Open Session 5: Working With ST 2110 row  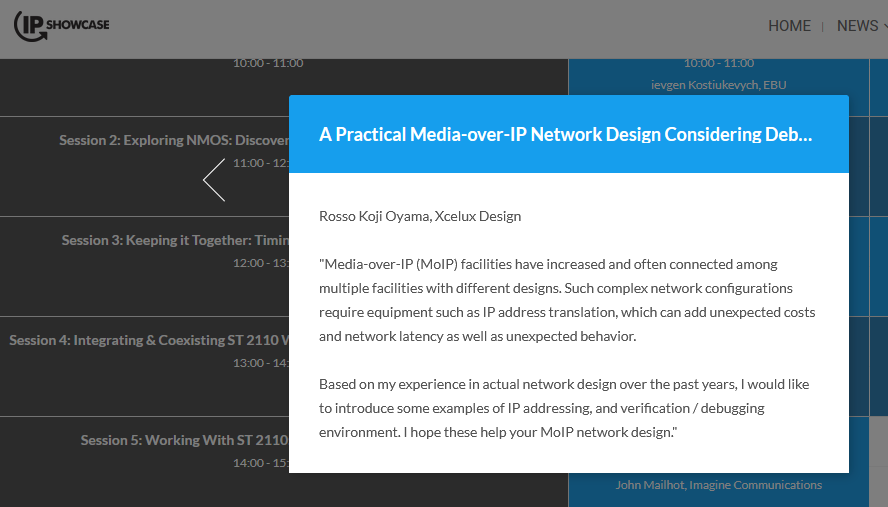coord(144,462)
